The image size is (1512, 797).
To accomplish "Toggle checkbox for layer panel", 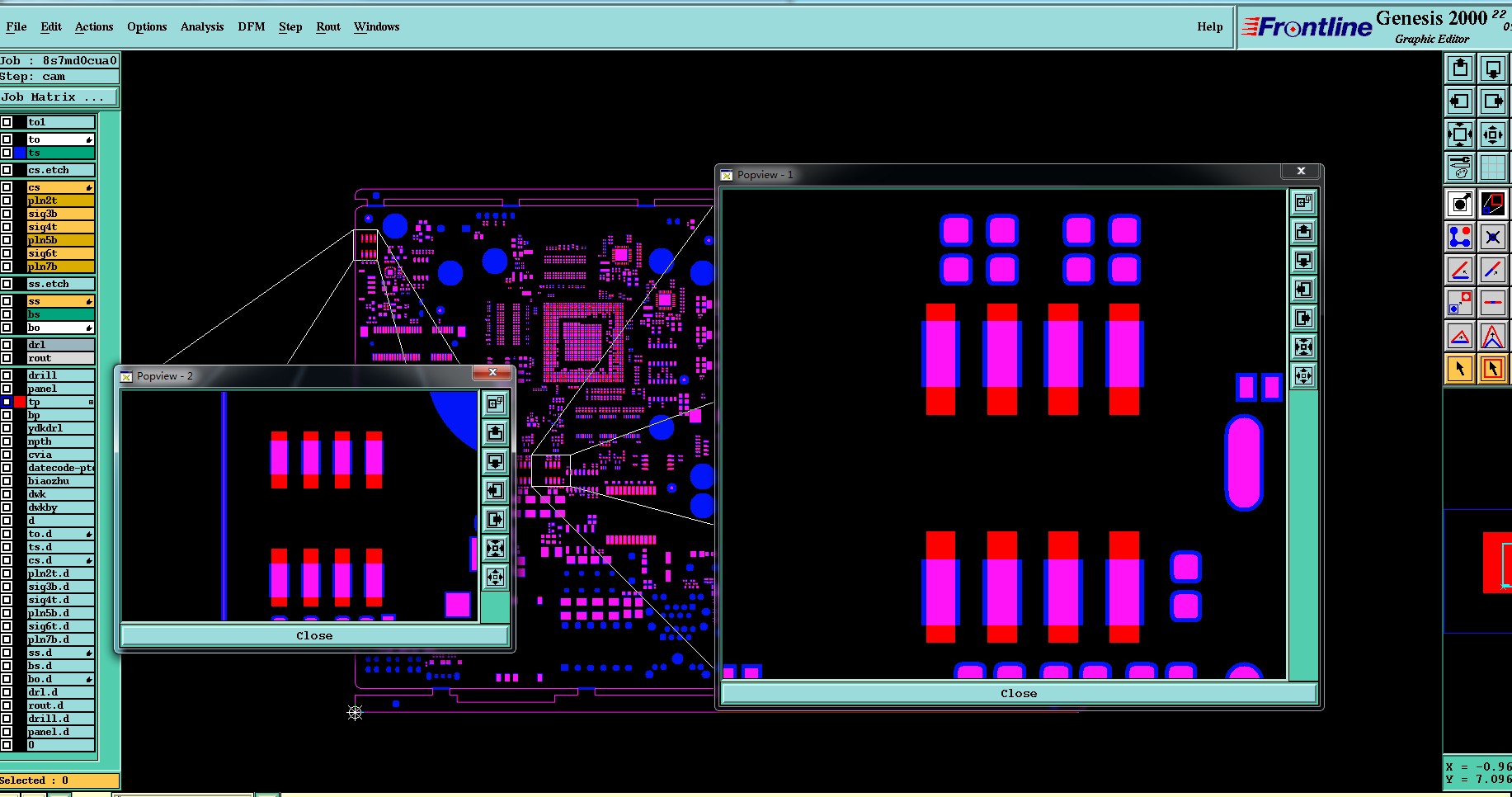I will [x=7, y=389].
